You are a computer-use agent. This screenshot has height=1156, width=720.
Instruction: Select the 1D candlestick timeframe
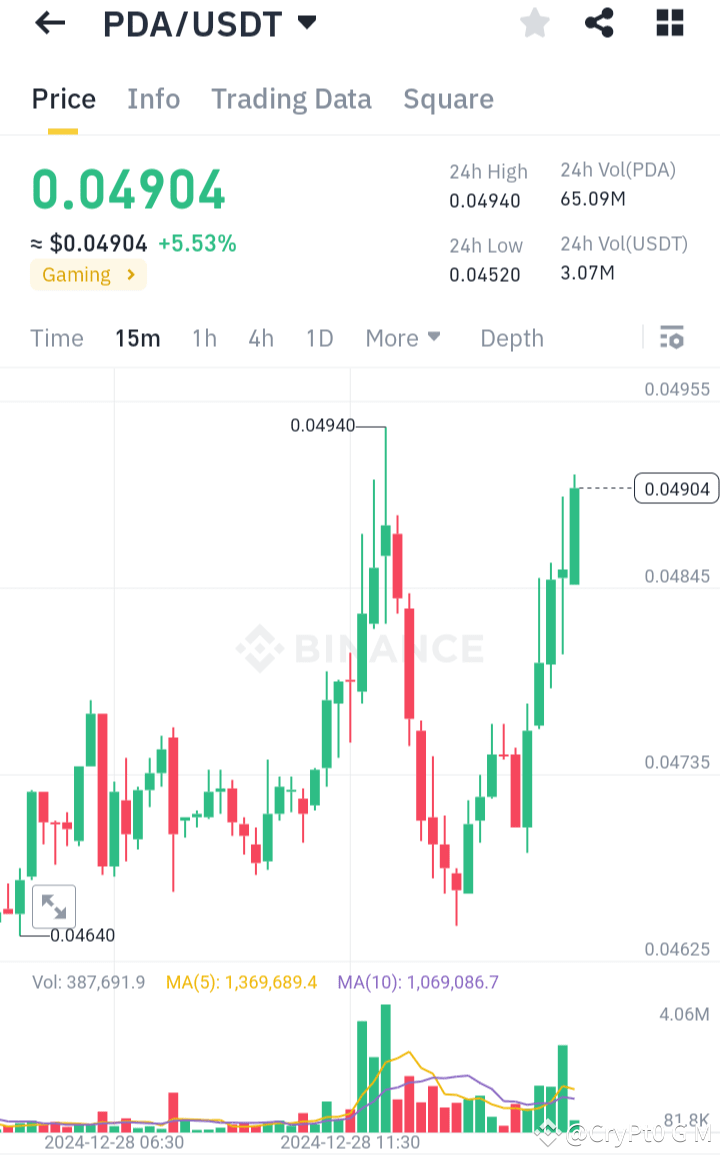tap(319, 338)
